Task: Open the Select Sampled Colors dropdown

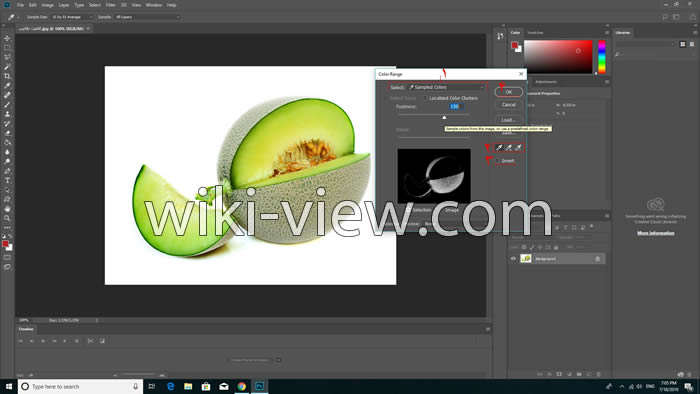Action: (x=446, y=87)
